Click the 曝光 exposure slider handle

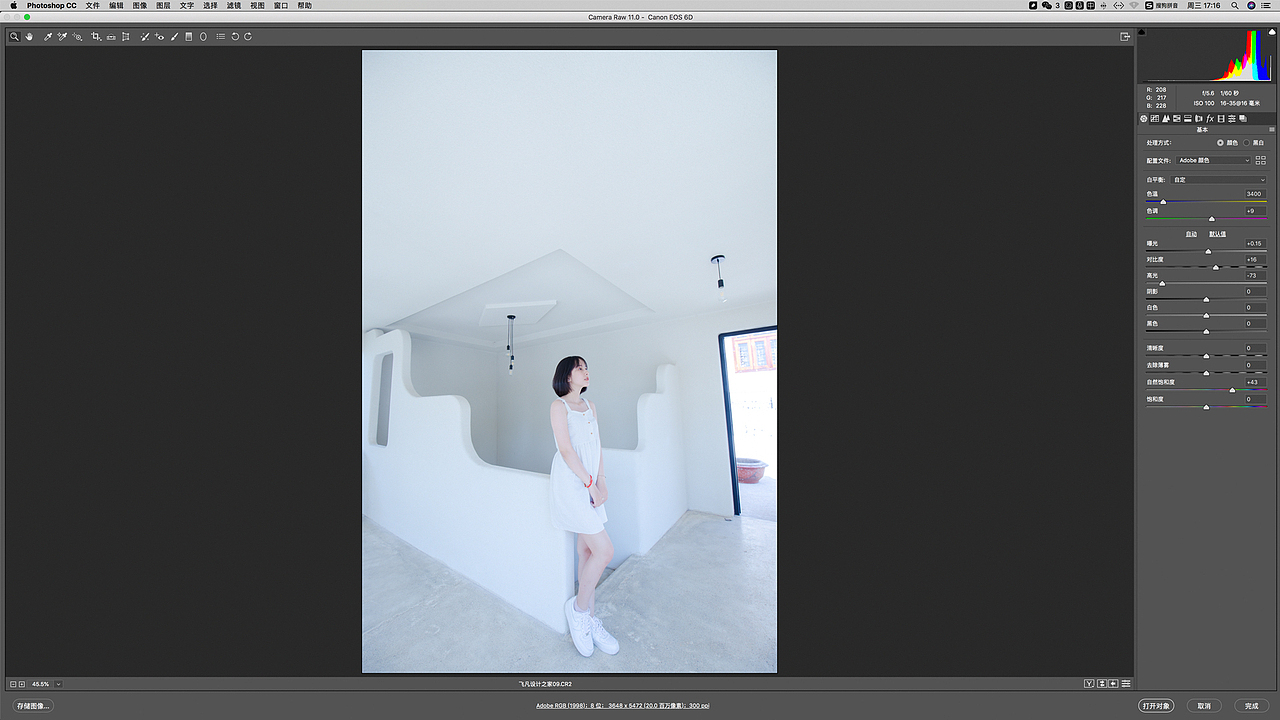(1208, 251)
